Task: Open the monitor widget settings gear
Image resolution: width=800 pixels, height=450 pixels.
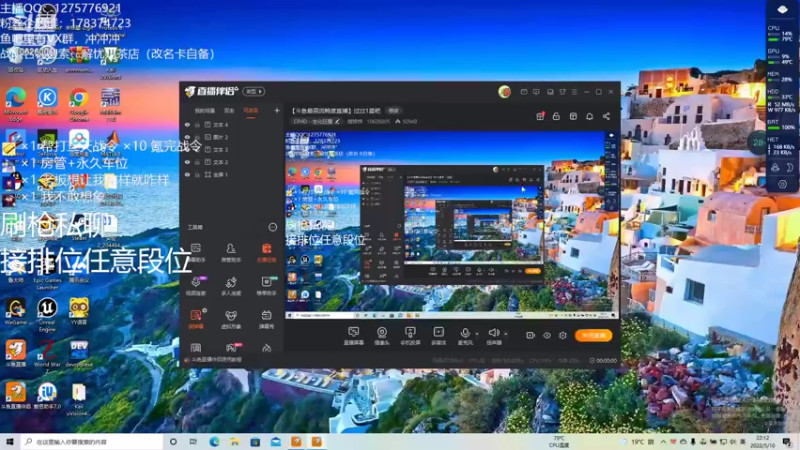Action: (x=782, y=184)
